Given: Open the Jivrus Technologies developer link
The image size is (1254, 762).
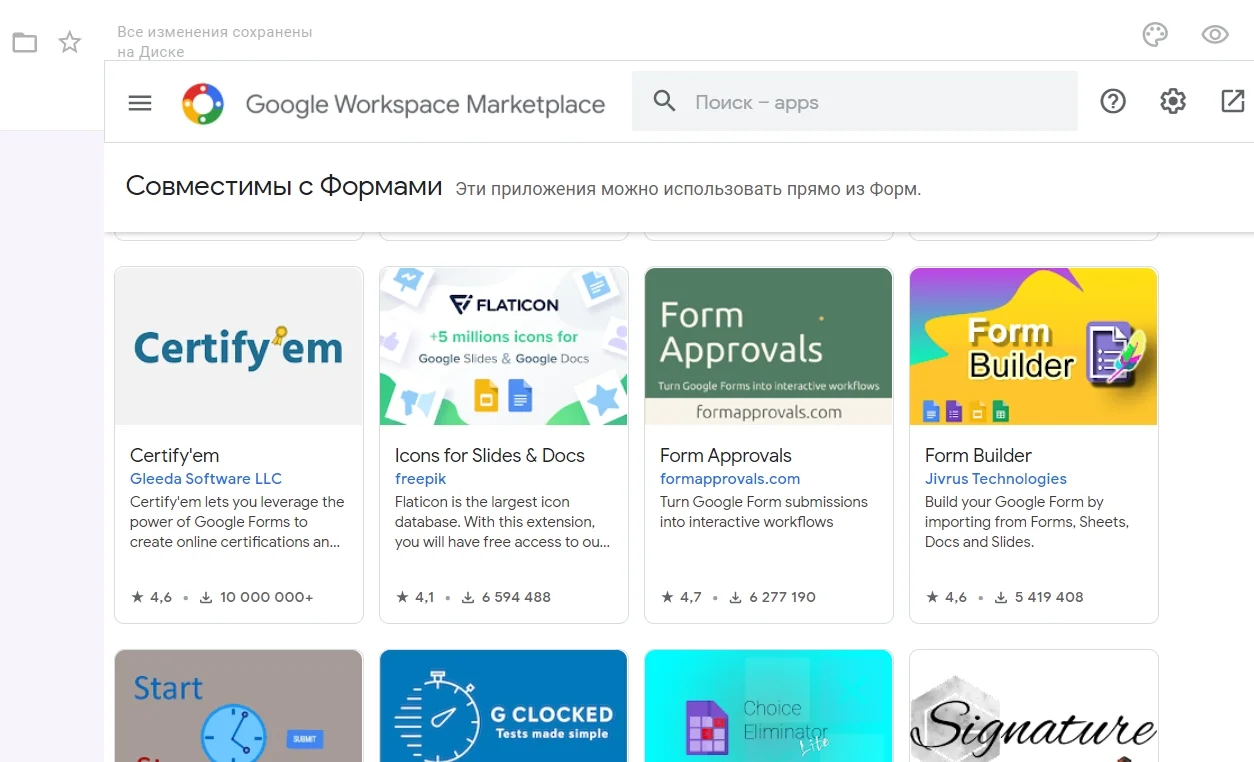Looking at the screenshot, I should [995, 479].
